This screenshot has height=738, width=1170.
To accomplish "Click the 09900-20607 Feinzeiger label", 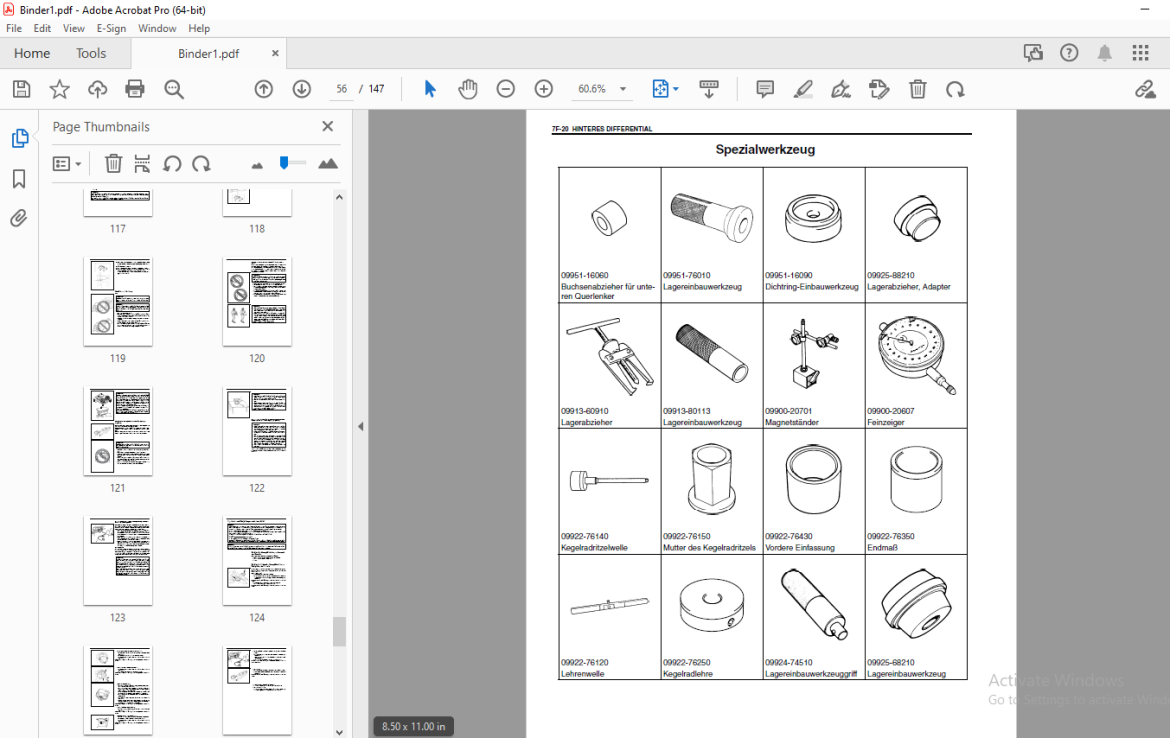I will 890,416.
